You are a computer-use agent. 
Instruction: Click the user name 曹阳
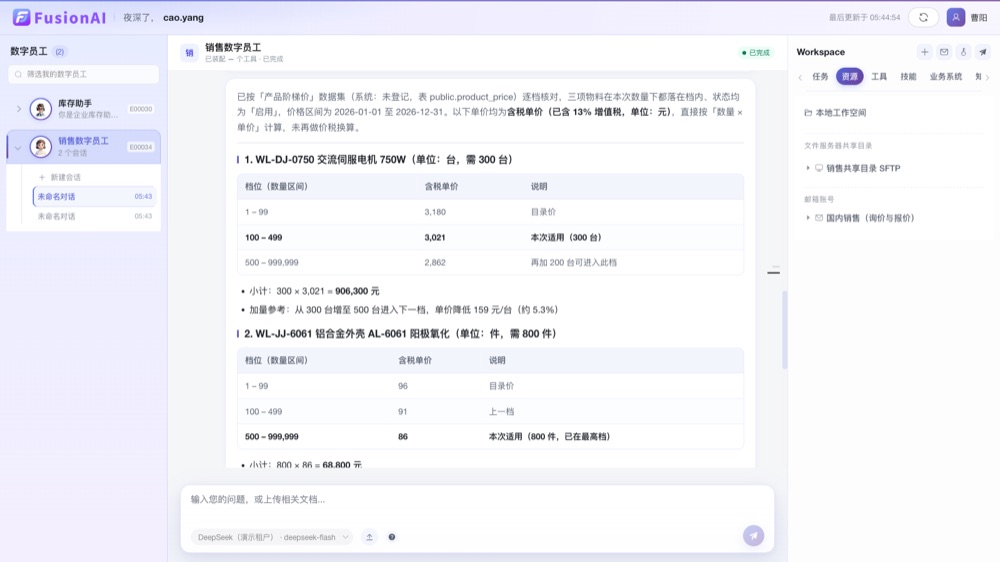tap(979, 18)
